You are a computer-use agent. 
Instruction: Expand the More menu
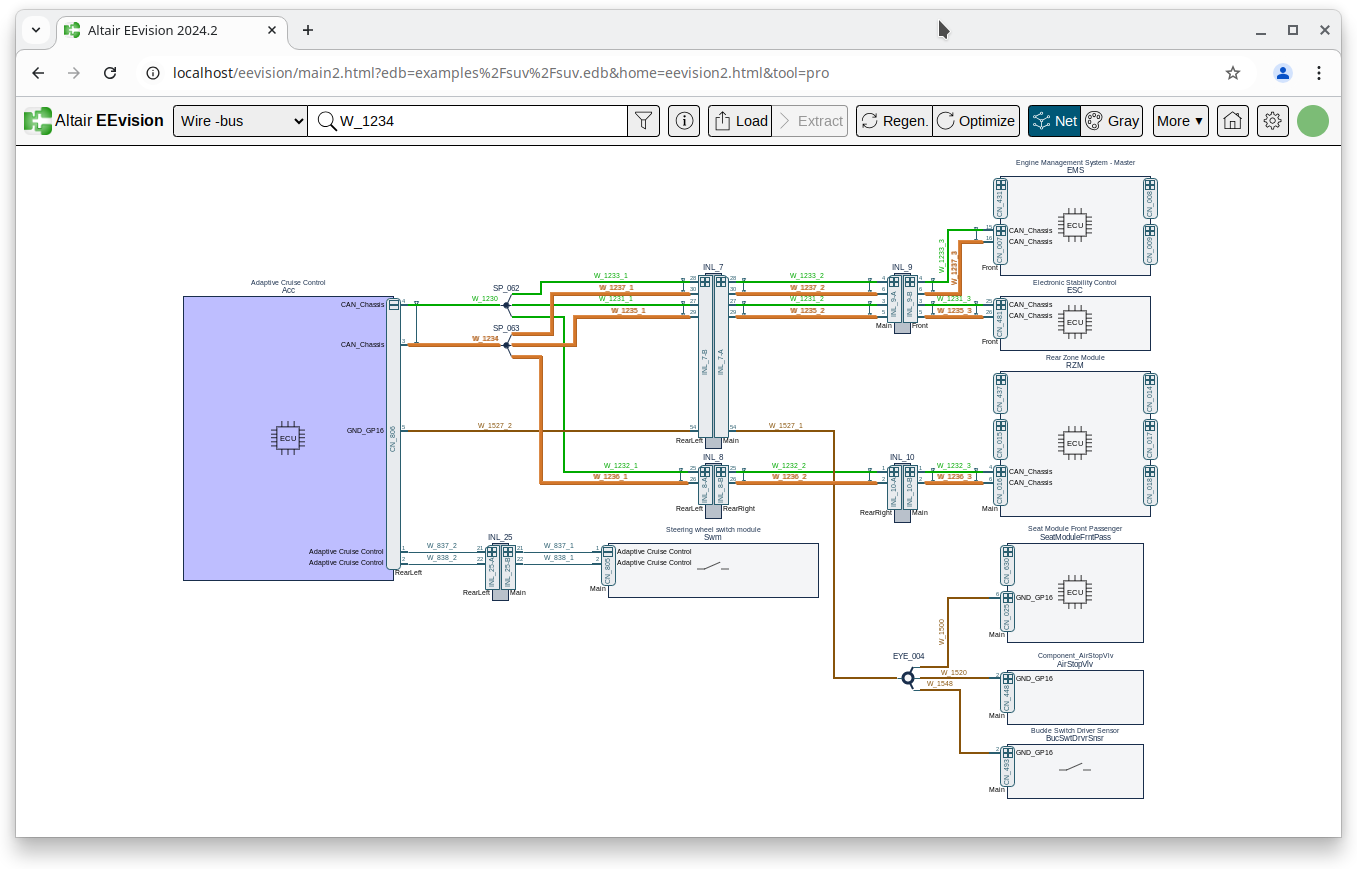[1180, 121]
